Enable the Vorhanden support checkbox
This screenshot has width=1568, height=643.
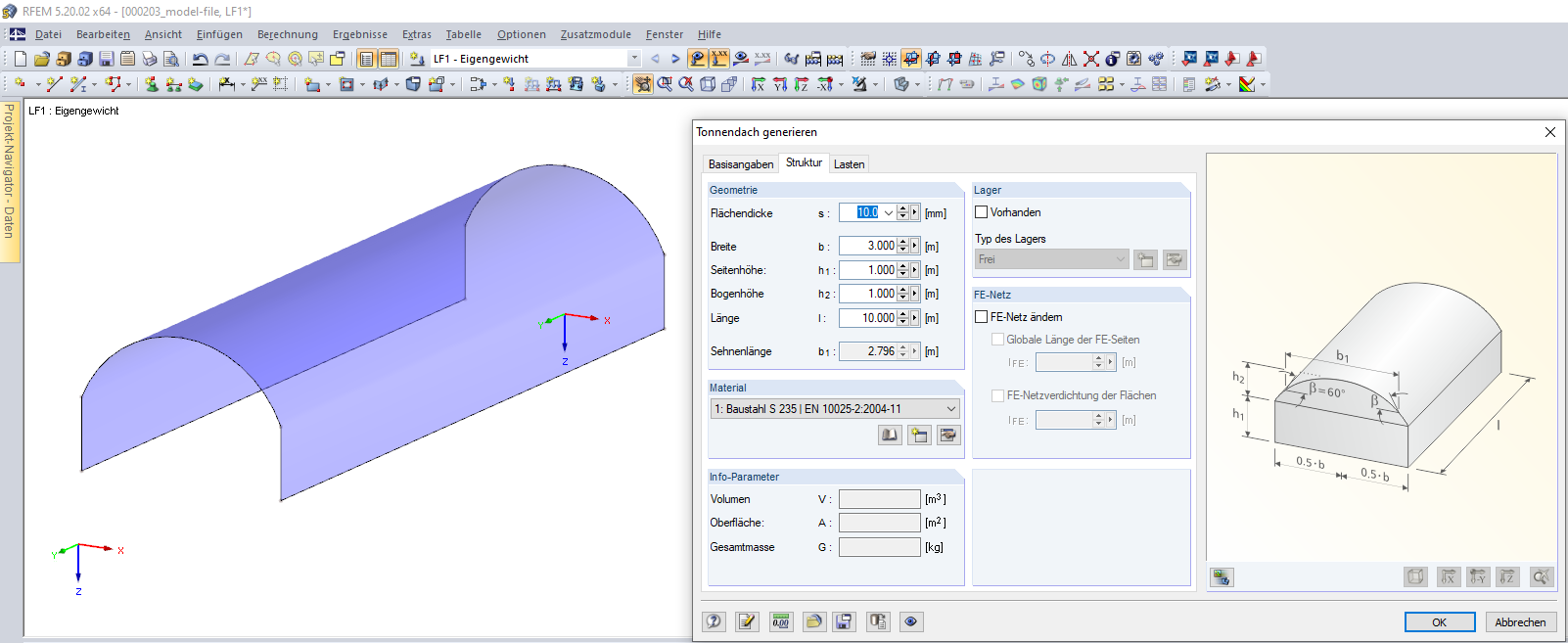(982, 212)
